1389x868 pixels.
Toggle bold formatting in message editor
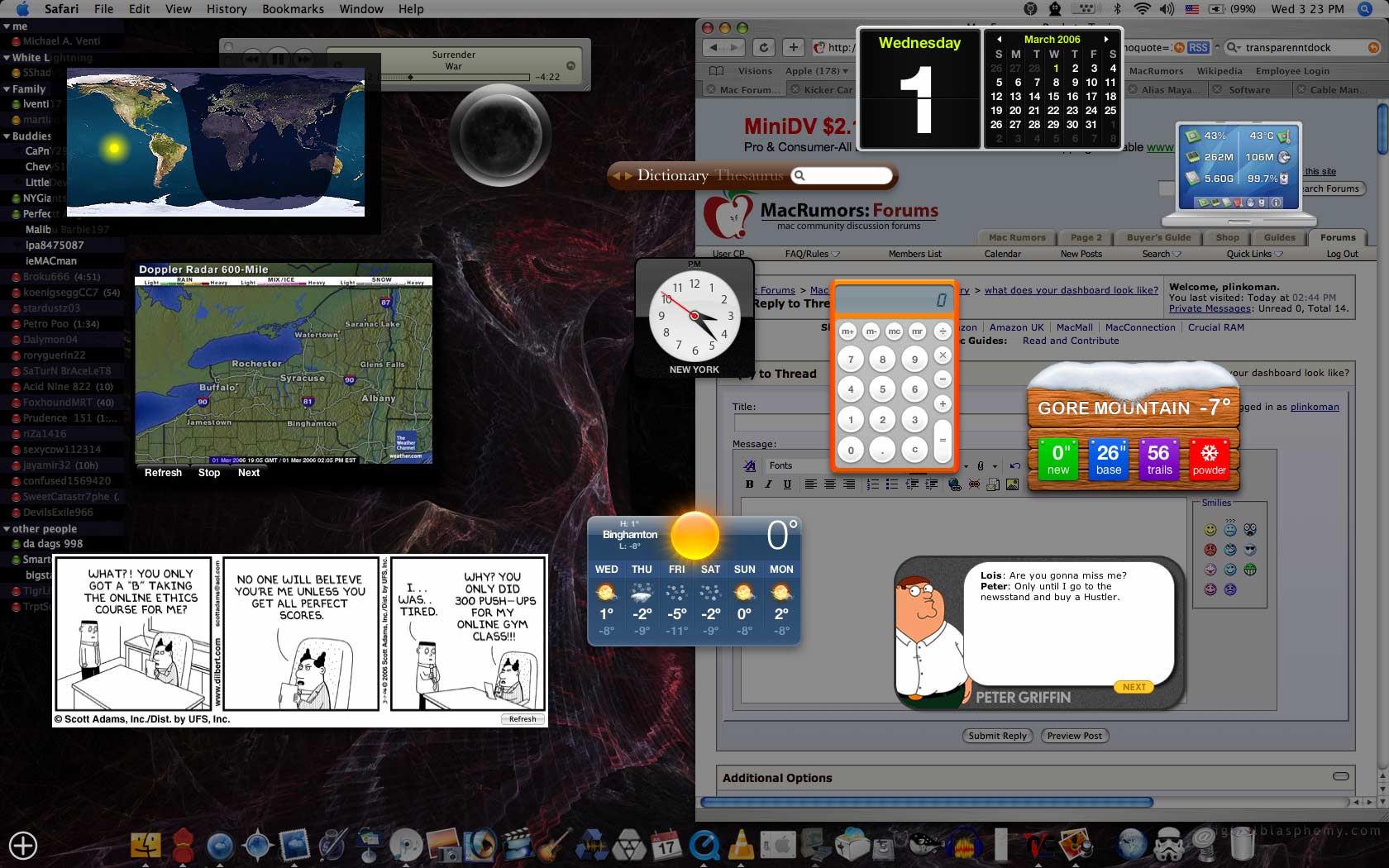[750, 484]
